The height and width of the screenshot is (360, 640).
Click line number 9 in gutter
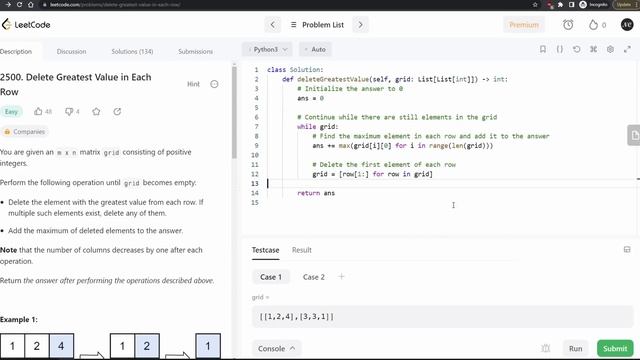tap(256, 146)
